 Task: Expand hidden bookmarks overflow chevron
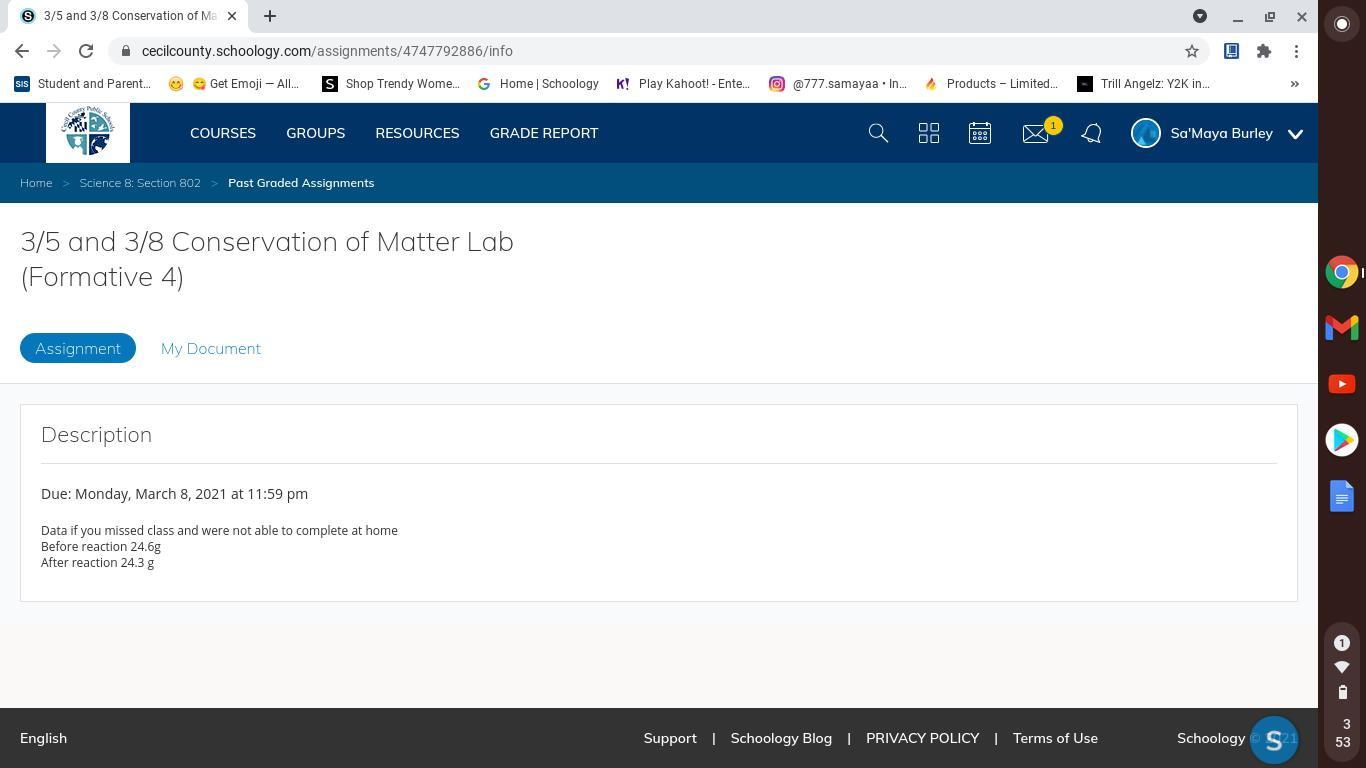1294,84
